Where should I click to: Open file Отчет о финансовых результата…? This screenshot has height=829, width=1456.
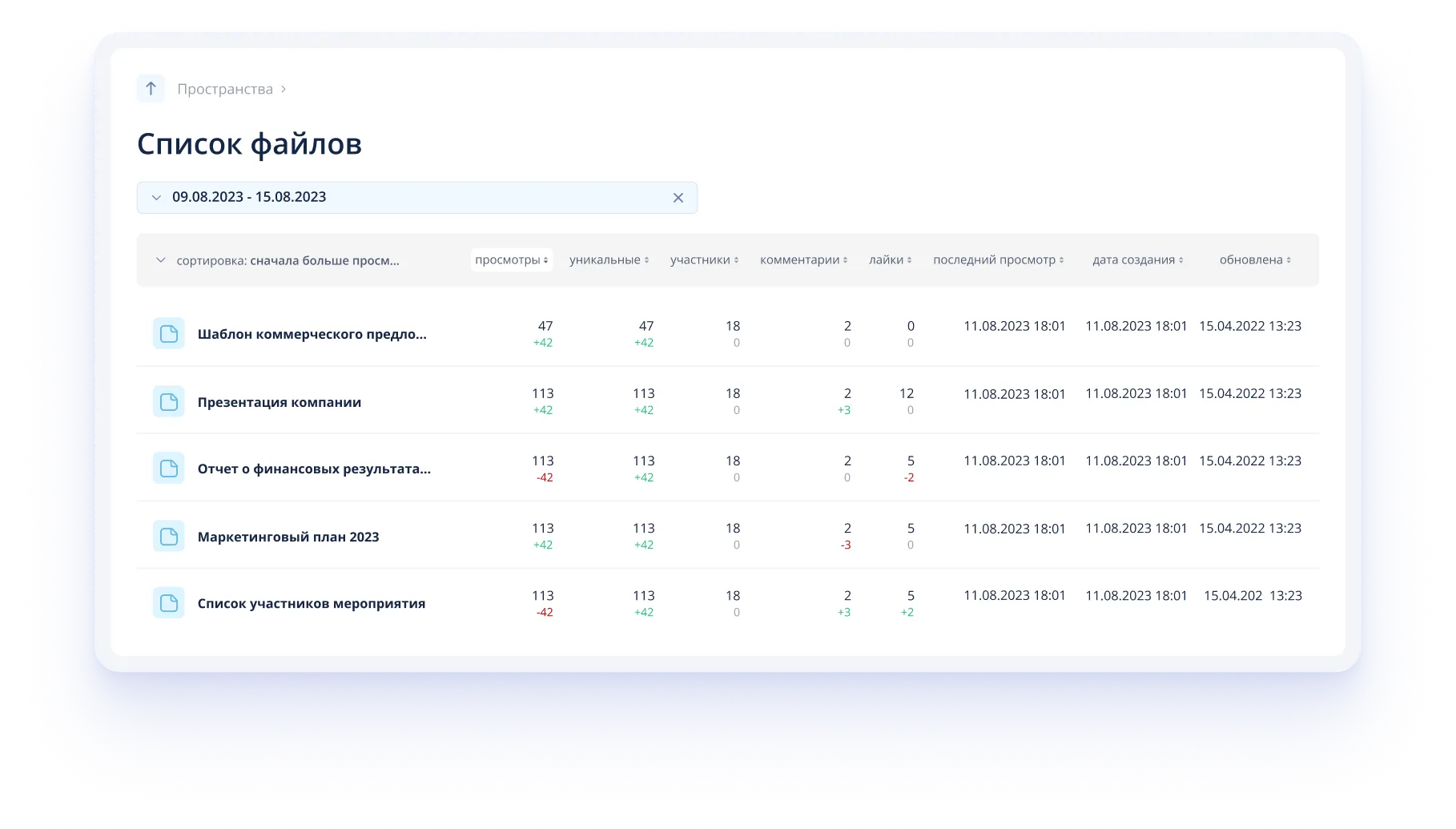pos(314,469)
